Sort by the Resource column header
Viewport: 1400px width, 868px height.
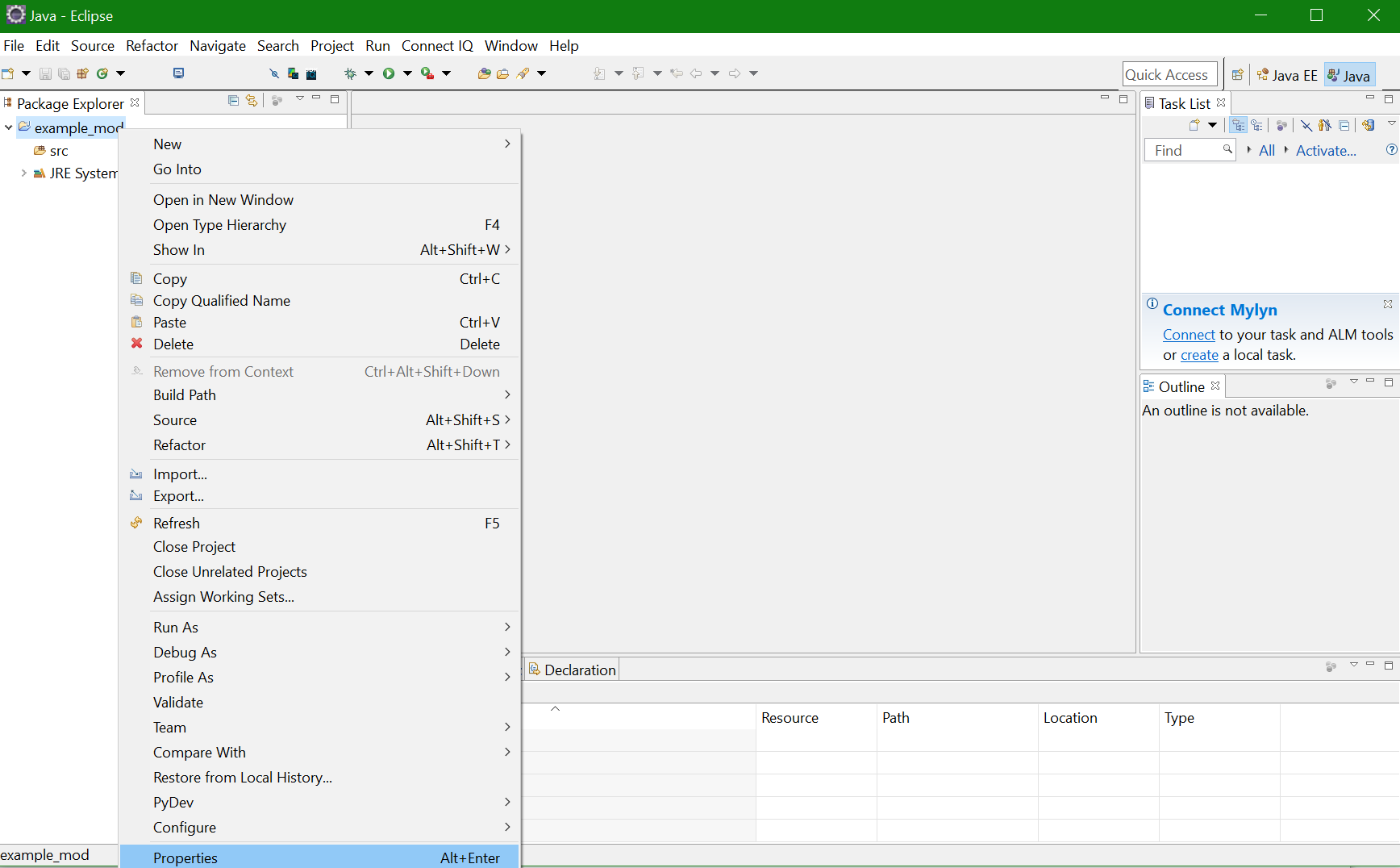point(816,718)
